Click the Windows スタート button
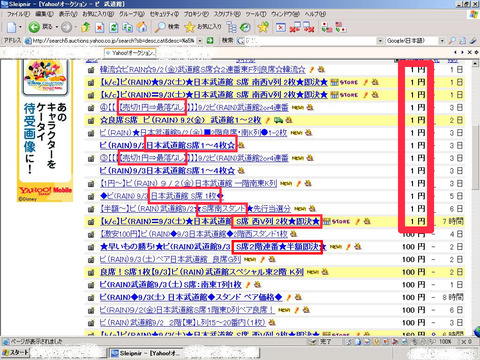 [x=15, y=353]
